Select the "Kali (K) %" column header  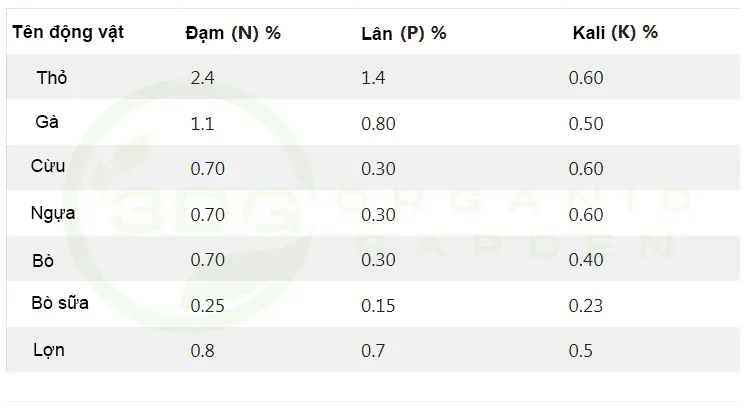615,32
